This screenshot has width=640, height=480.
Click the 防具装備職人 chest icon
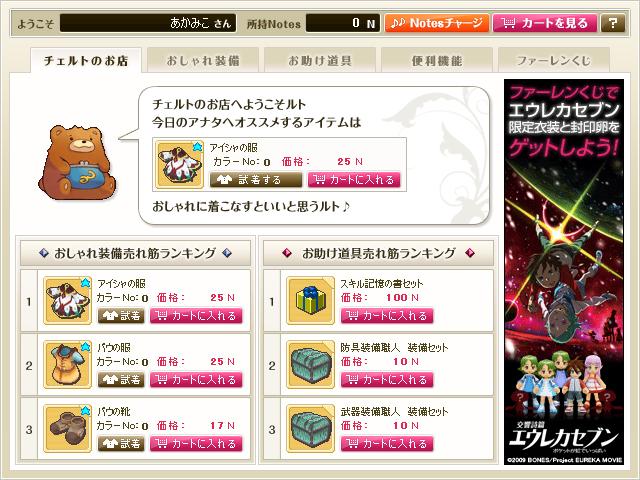310,365
